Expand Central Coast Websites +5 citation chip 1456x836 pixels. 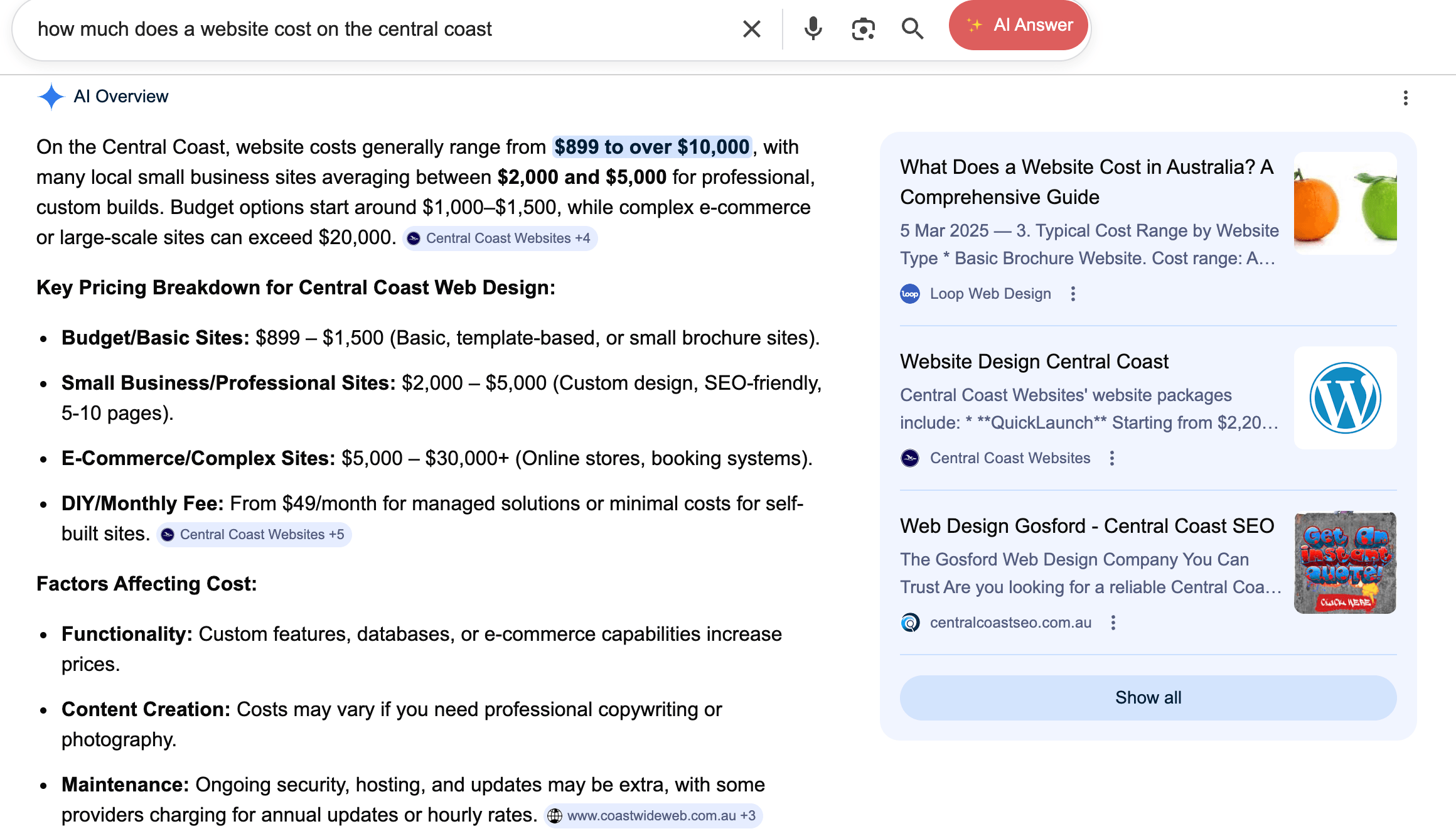click(254, 535)
